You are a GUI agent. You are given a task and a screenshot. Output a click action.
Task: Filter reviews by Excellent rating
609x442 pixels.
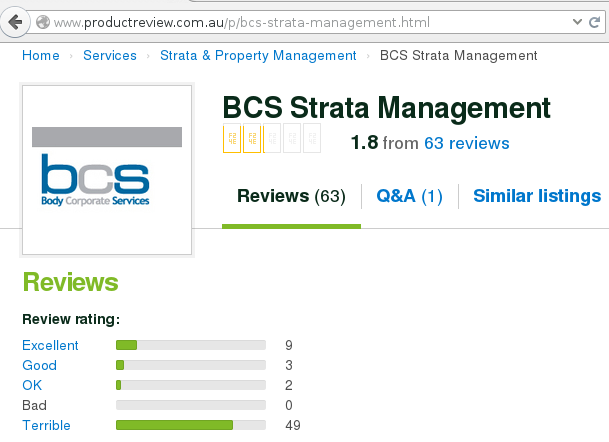coord(50,345)
